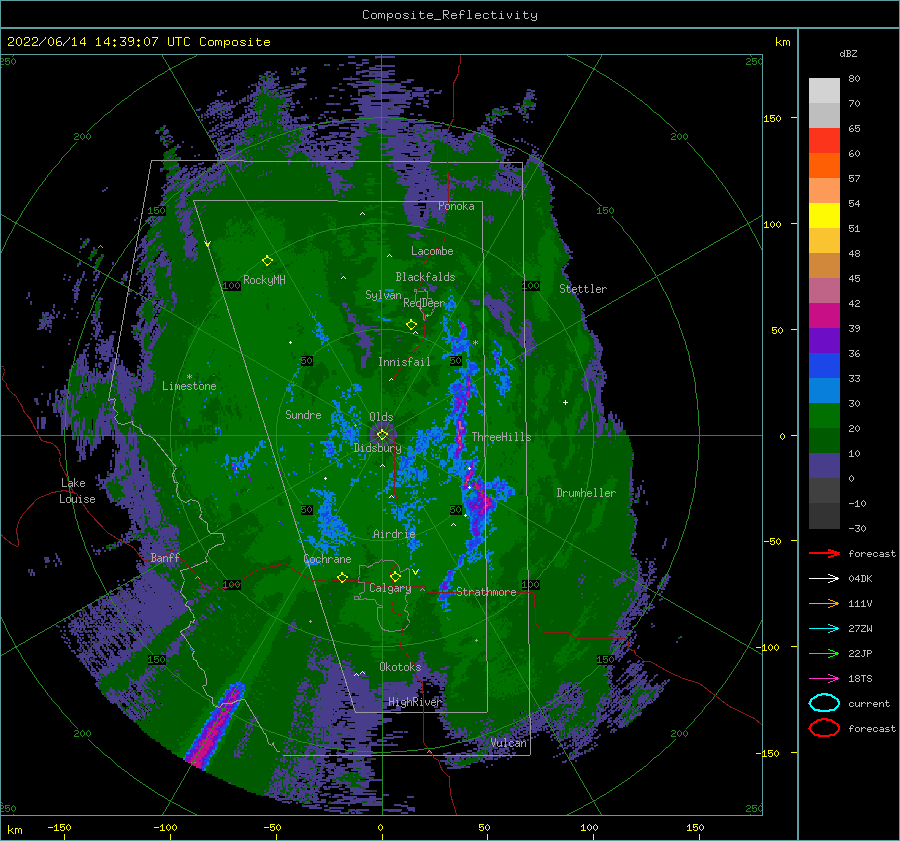900x841 pixels.
Task: Click the red forecast arrow in legend
Action: 824,553
